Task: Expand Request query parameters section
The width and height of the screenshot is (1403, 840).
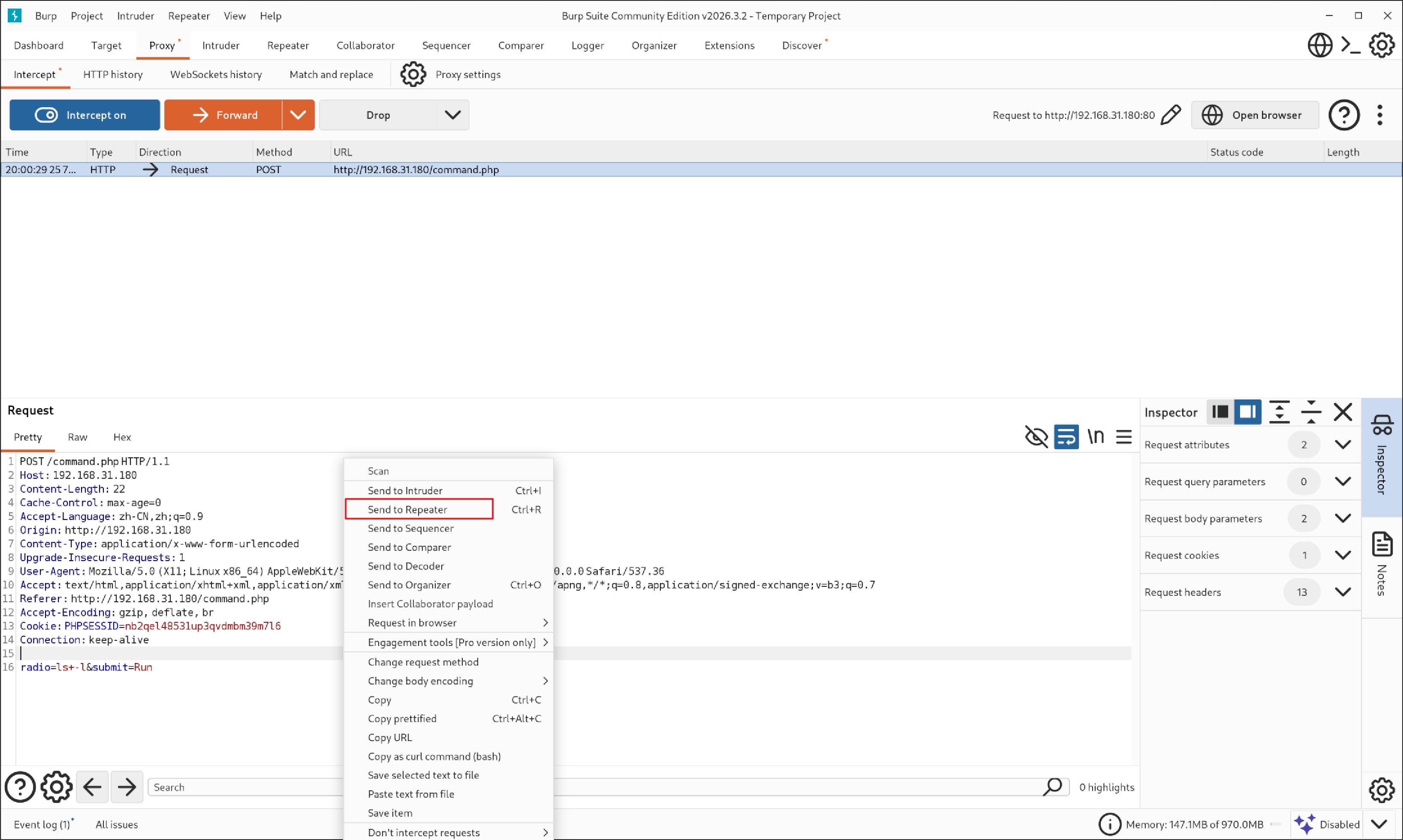Action: click(x=1343, y=481)
